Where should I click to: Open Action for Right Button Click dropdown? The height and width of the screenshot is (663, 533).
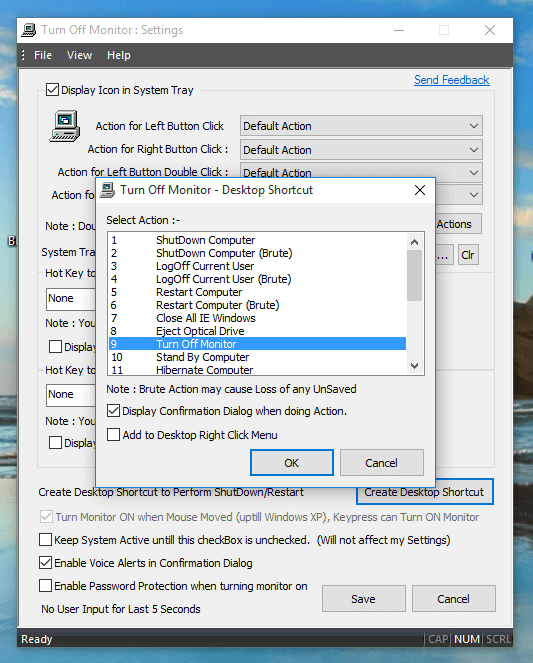pyautogui.click(x=361, y=150)
